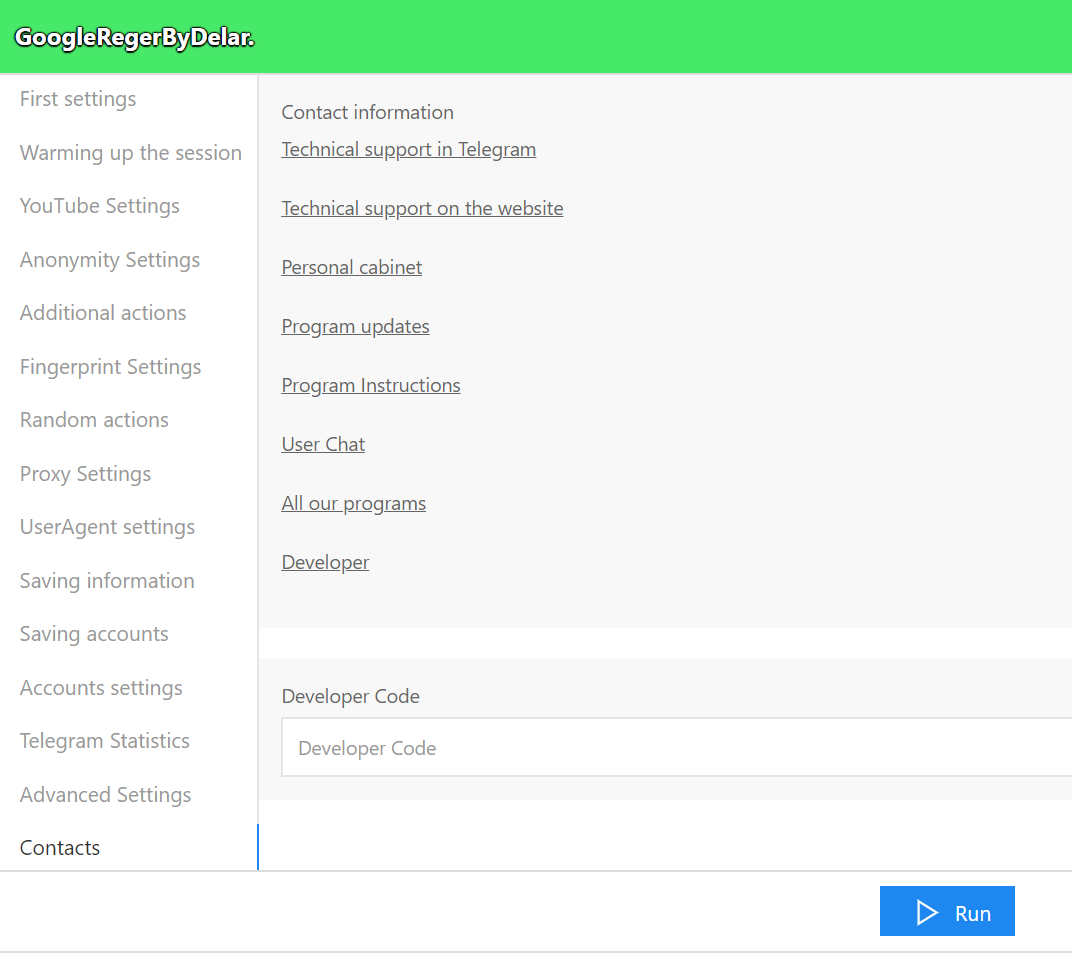Open Technical support in Telegram link
Screen dimensions: 1072x977
(x=409, y=150)
